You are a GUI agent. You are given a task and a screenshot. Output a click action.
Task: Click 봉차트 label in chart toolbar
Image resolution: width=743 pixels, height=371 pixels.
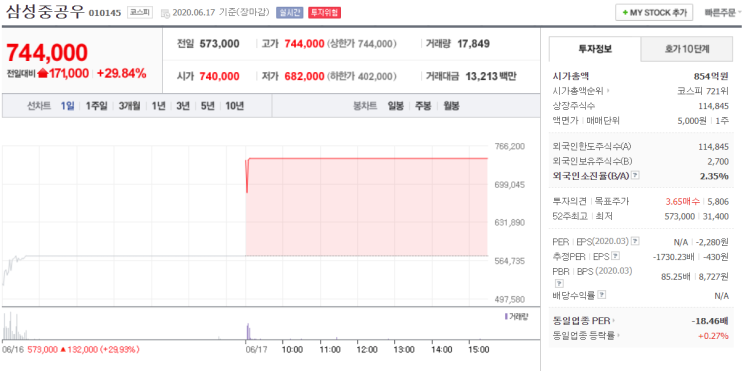coord(365,106)
